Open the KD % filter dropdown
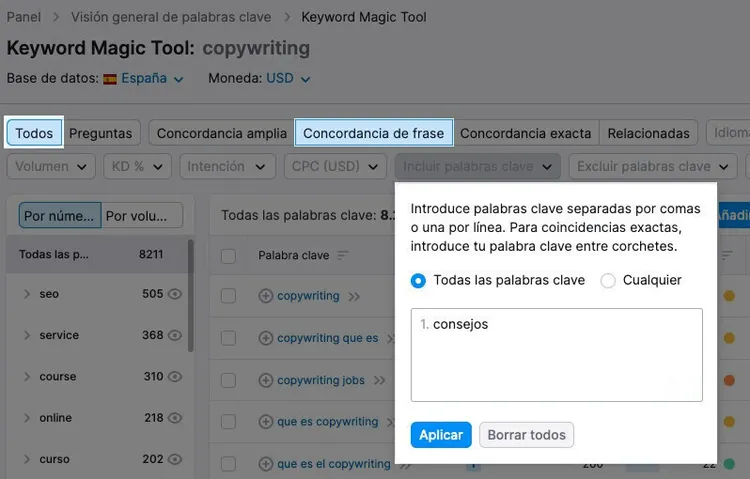This screenshot has width=750, height=479. 137,167
